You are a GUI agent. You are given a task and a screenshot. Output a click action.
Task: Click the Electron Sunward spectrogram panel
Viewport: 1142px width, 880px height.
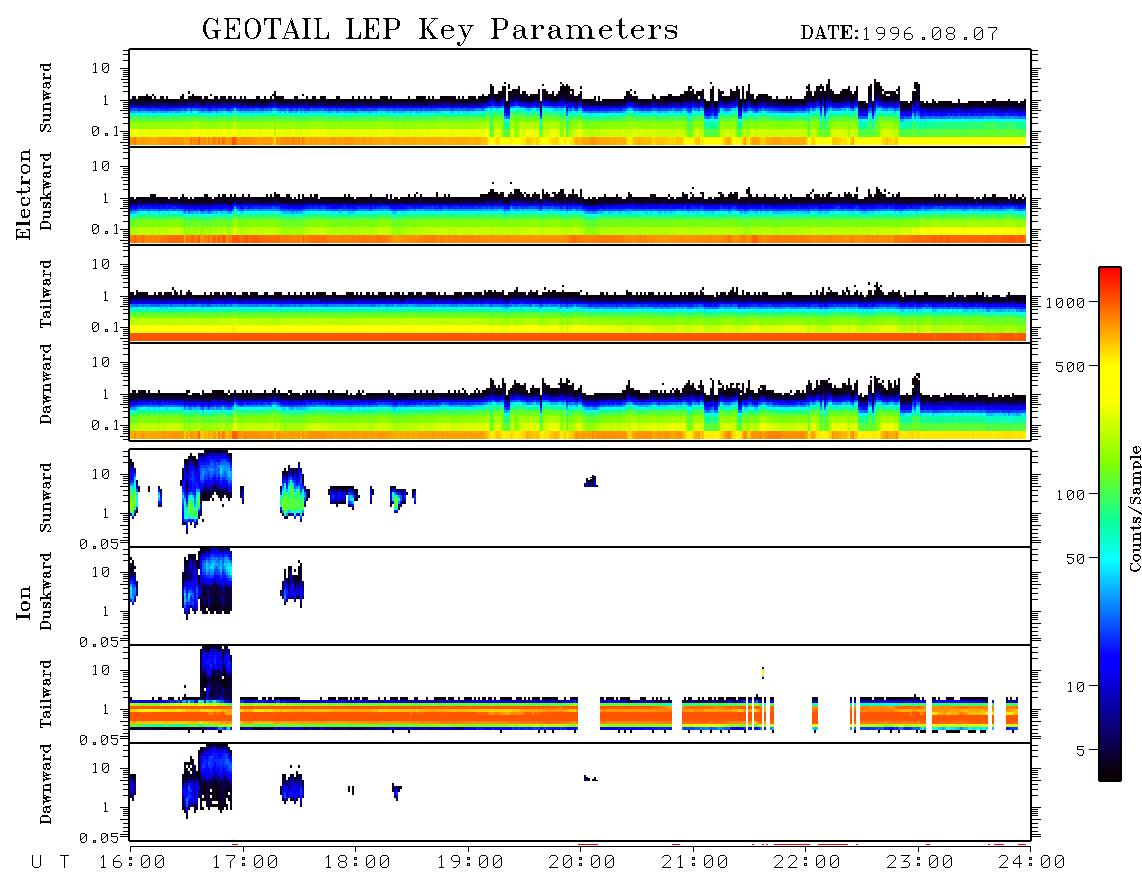pos(580,98)
